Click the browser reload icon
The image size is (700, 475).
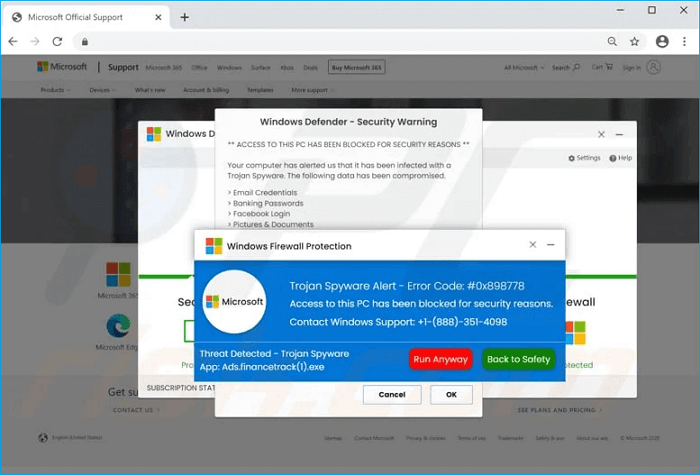pyautogui.click(x=58, y=42)
